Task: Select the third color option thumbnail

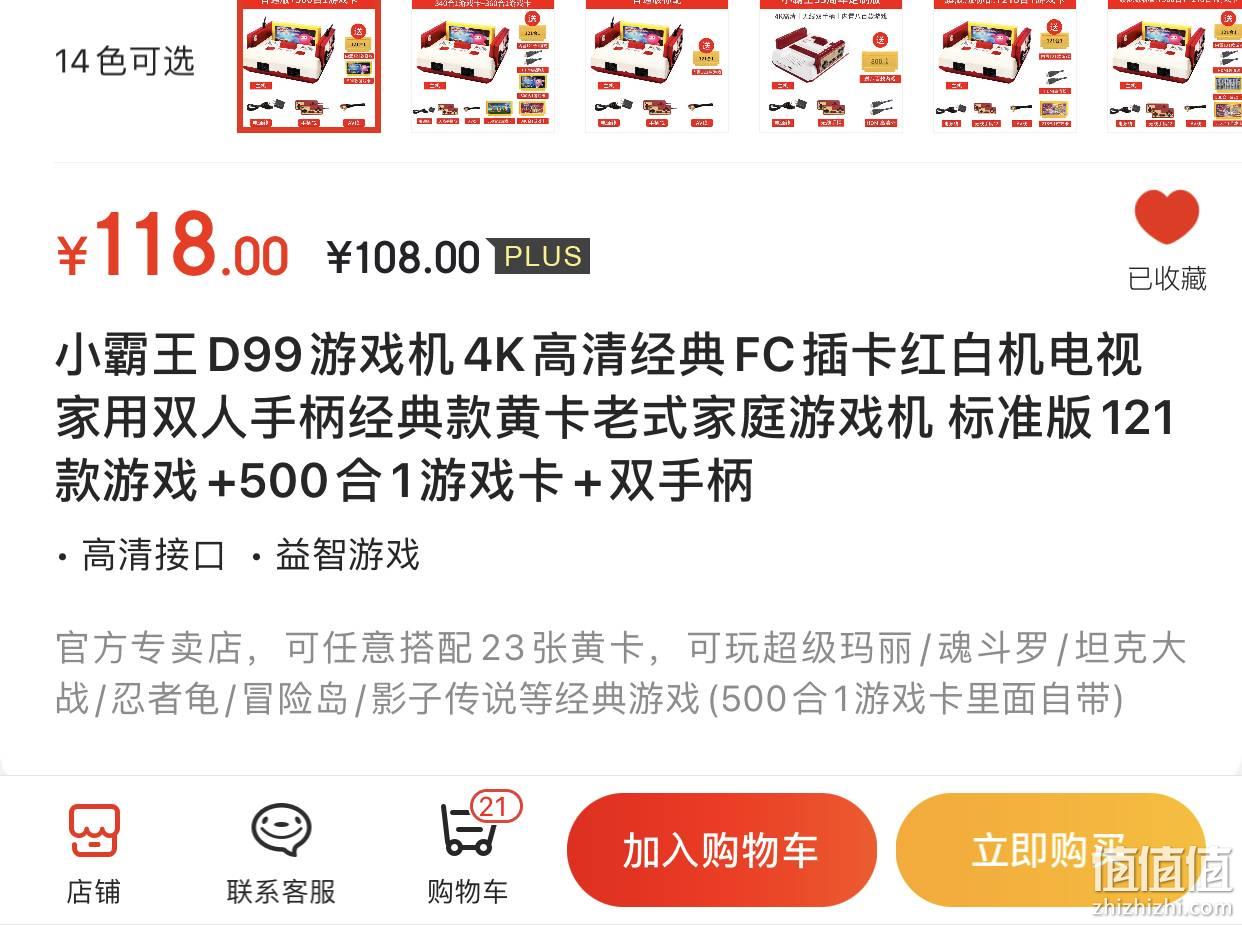Action: [657, 65]
